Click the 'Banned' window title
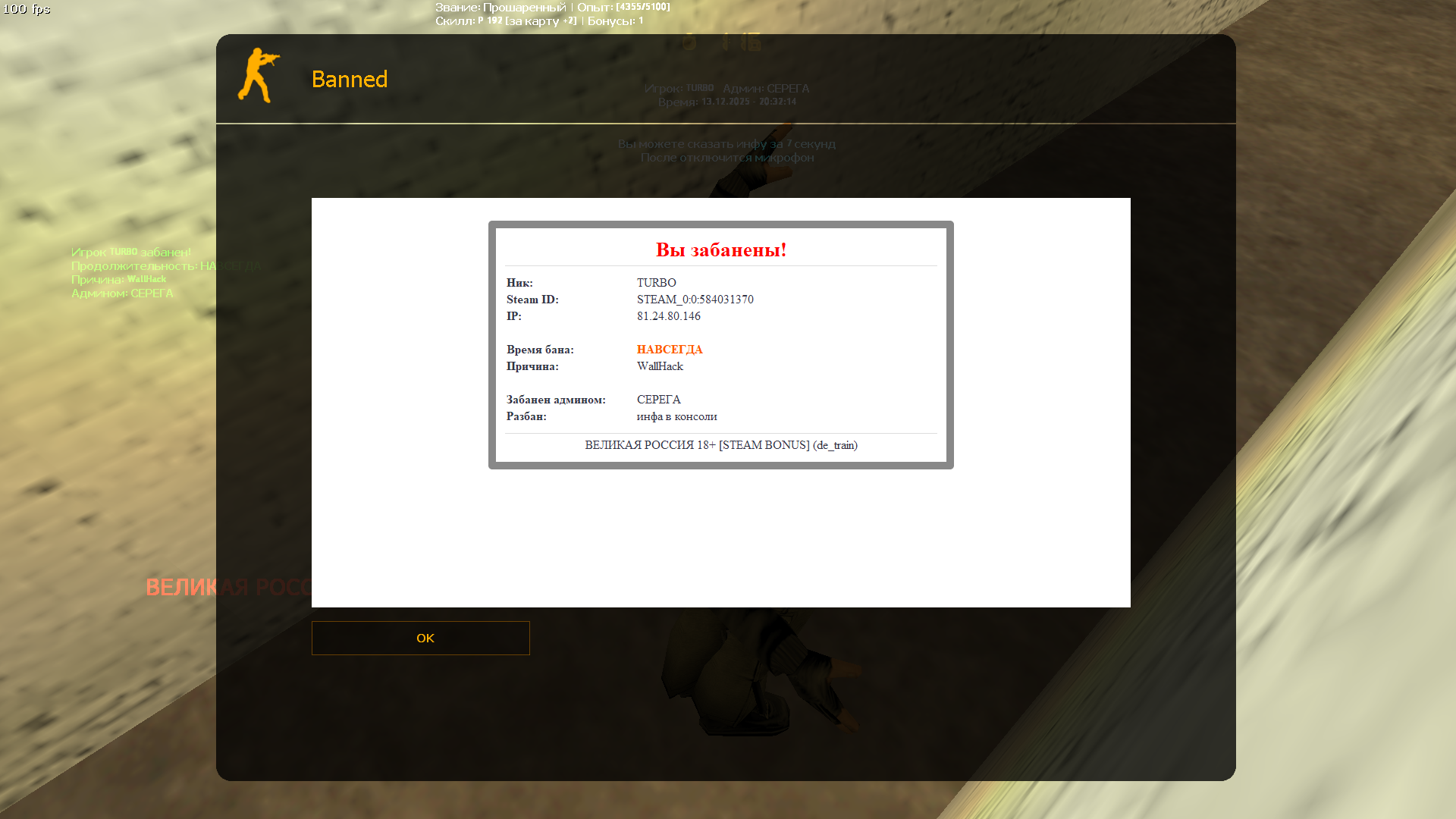This screenshot has width=1456, height=819. click(349, 79)
